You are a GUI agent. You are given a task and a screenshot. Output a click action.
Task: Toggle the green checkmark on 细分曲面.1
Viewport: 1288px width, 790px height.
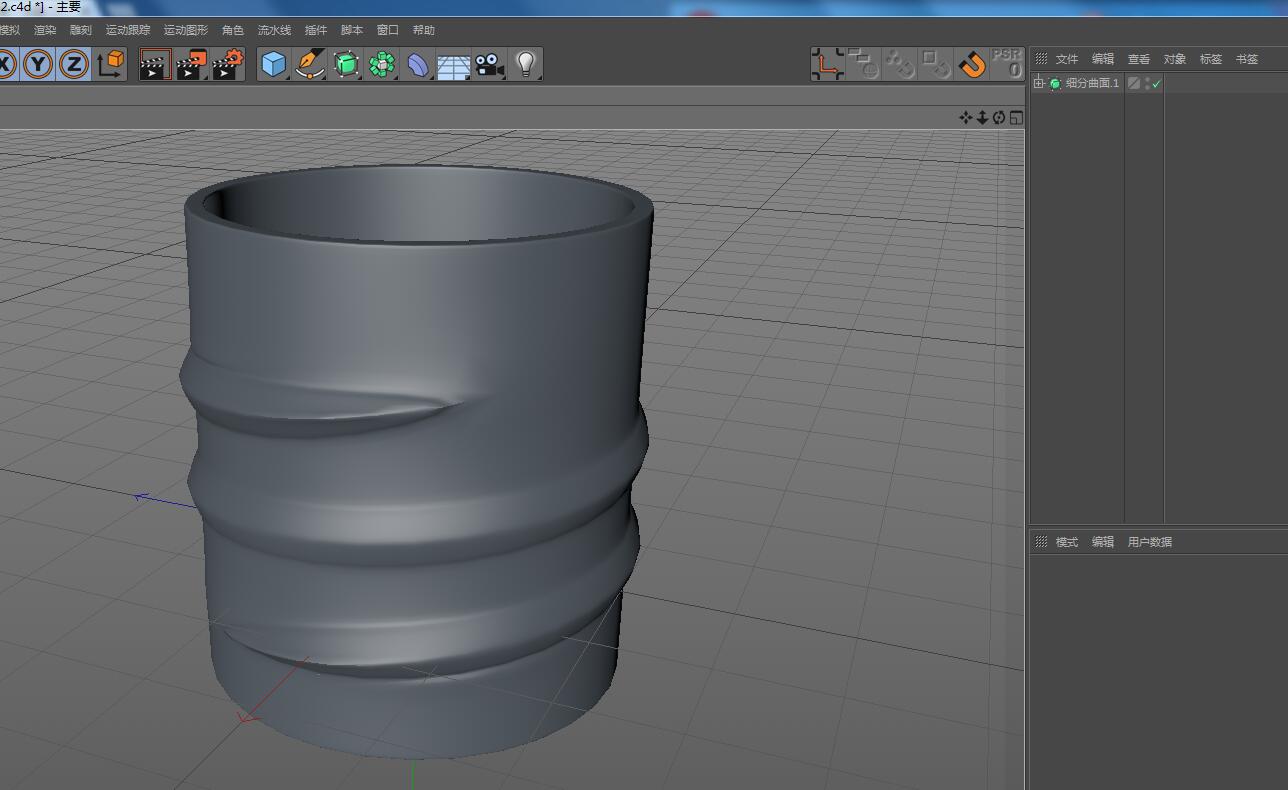pyautogui.click(x=1157, y=84)
